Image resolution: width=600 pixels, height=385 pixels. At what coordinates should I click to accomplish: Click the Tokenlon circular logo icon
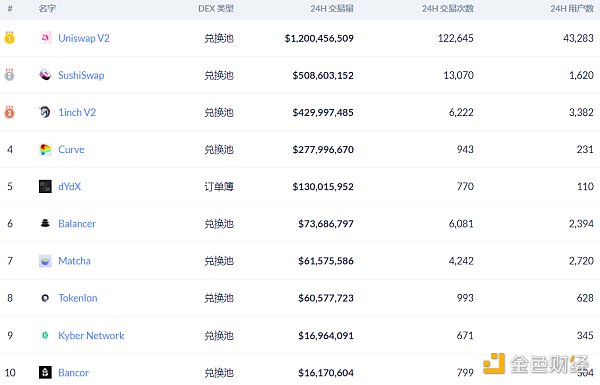45,298
